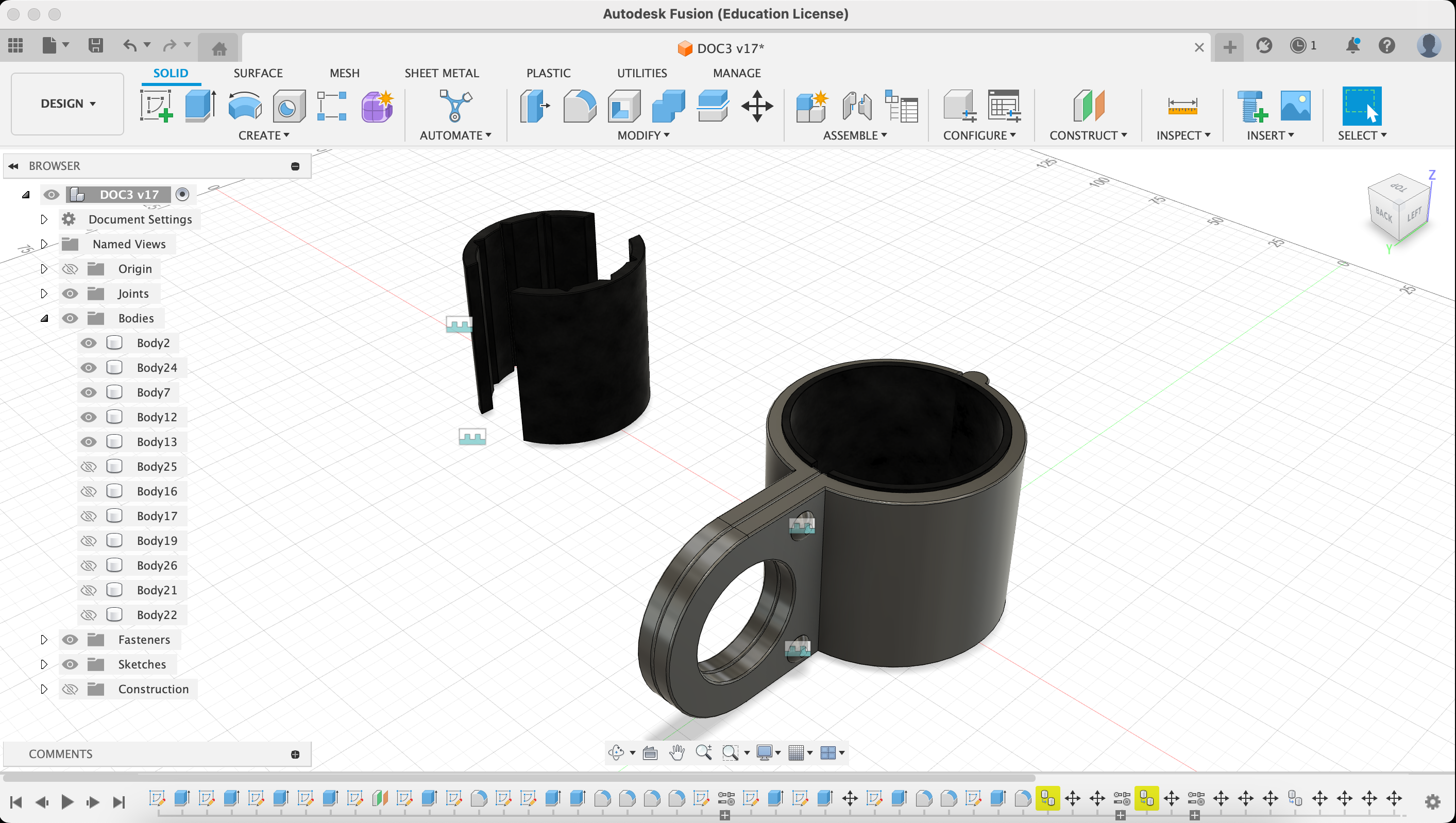Switch to the UTILITIES tab

point(642,73)
